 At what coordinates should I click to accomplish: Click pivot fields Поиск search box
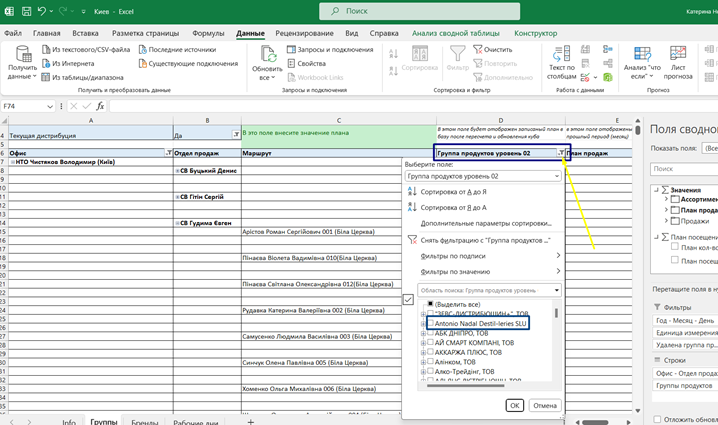[684, 169]
